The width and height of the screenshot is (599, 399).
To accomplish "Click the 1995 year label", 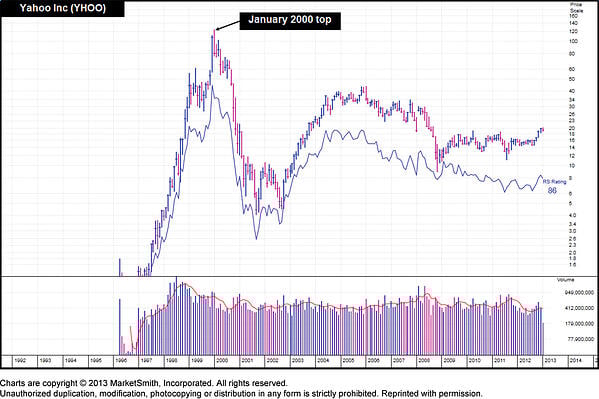I will pos(96,361).
